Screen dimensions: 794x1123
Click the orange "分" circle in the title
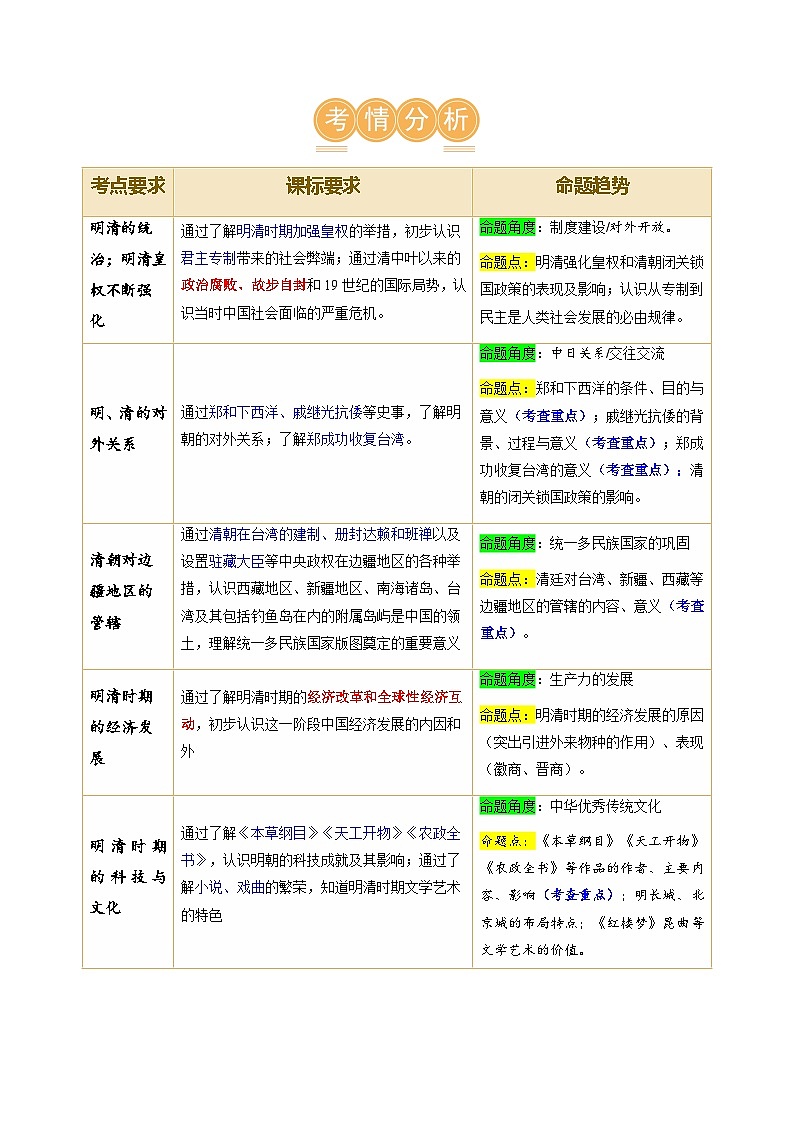click(417, 122)
